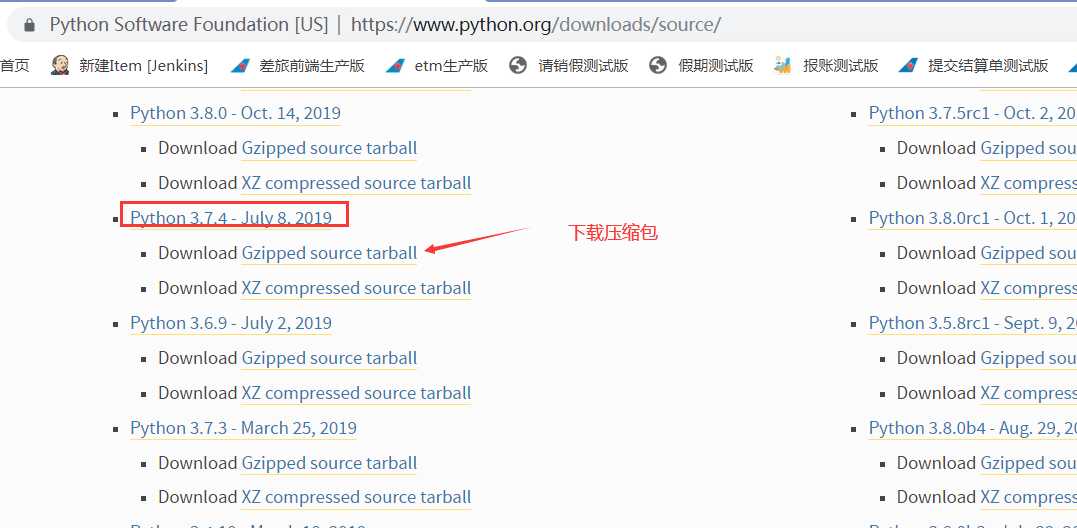Open the 假期测试版 bookmark
This screenshot has height=528, width=1077.
tap(716, 66)
